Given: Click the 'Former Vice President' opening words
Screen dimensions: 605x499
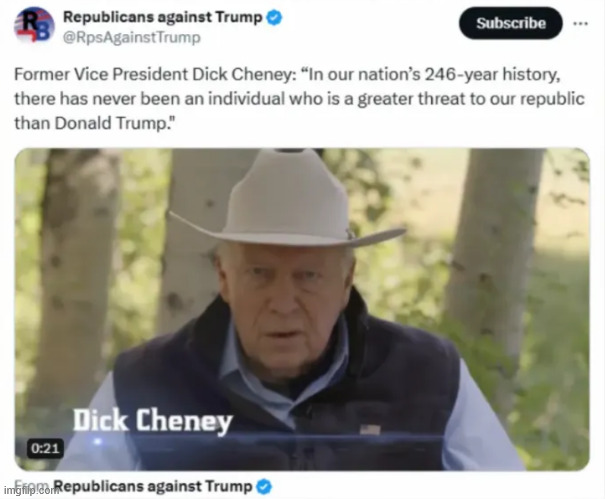Looking at the screenshot, I should point(101,74).
